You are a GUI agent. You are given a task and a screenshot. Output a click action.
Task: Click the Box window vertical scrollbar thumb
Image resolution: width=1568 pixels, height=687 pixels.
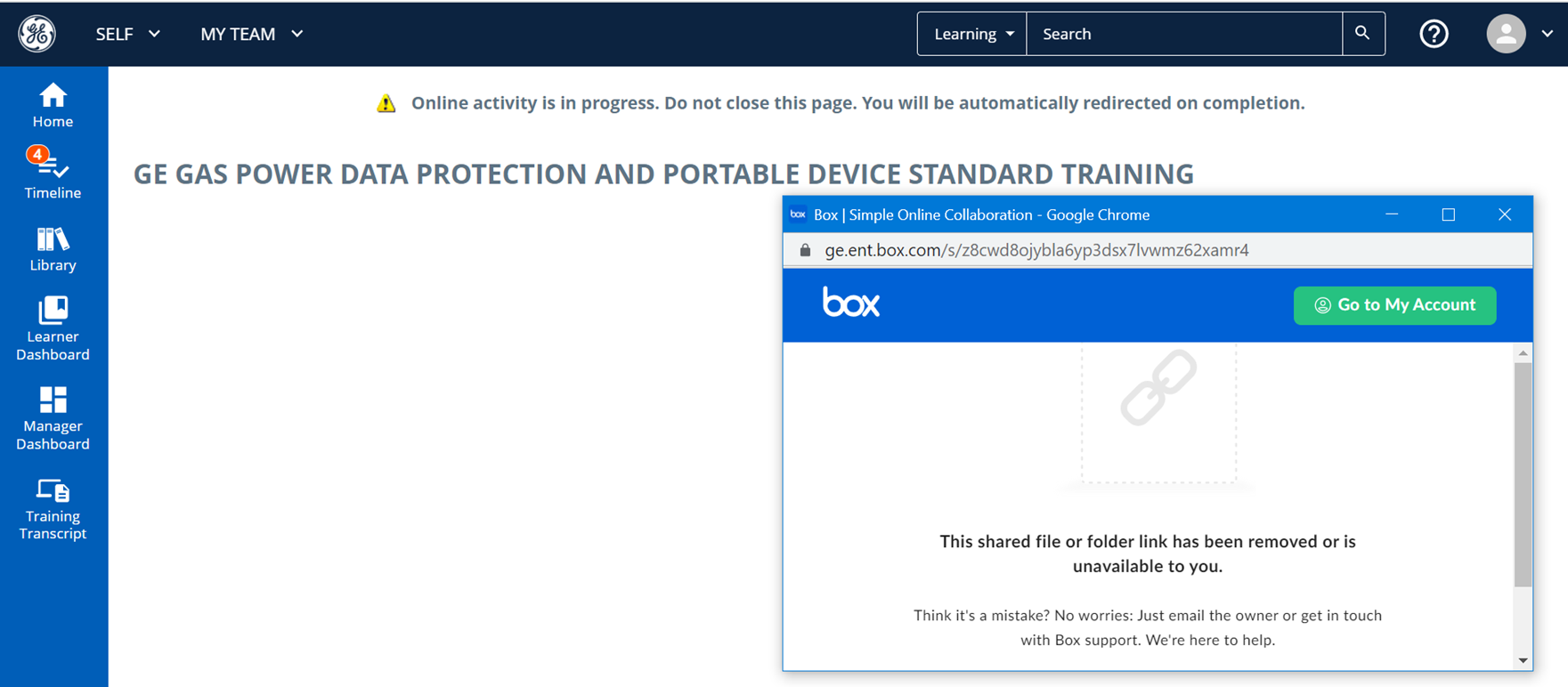coord(1523,474)
